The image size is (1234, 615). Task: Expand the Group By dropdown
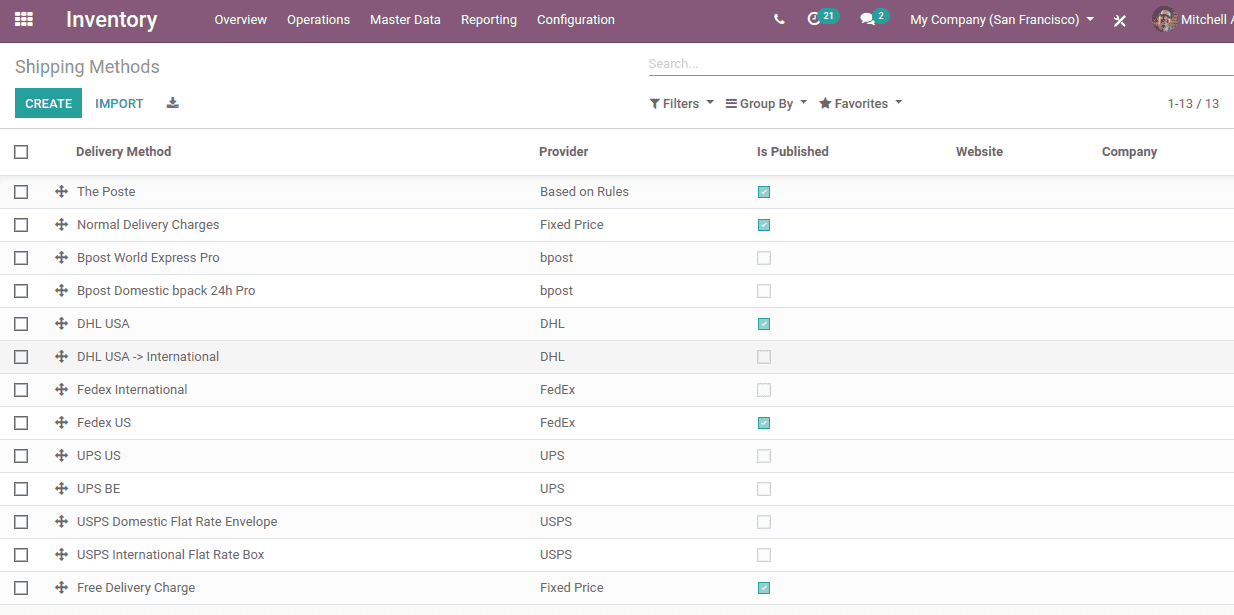tap(766, 103)
